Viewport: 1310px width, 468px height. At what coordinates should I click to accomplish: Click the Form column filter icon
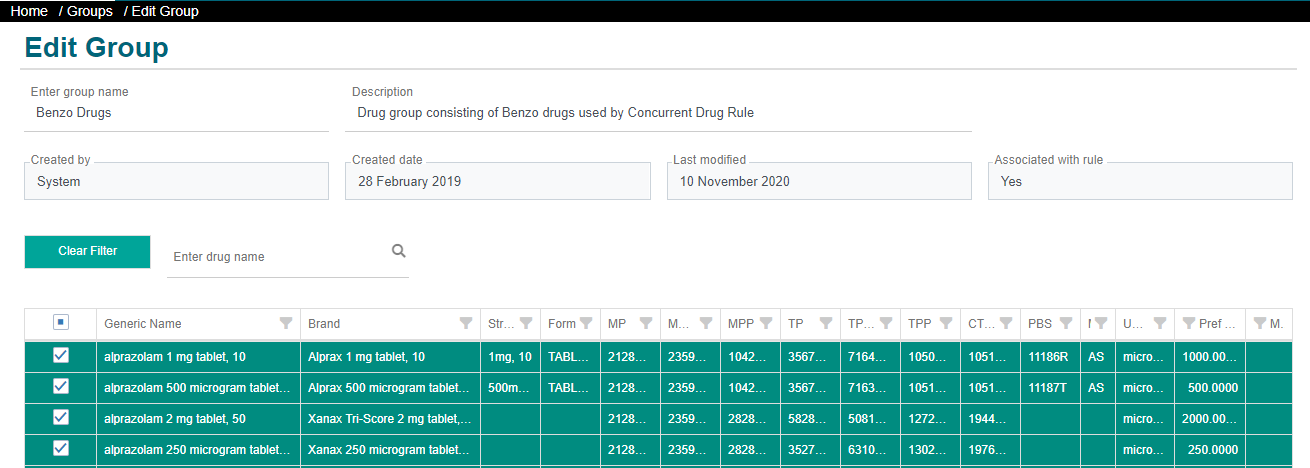click(x=586, y=323)
